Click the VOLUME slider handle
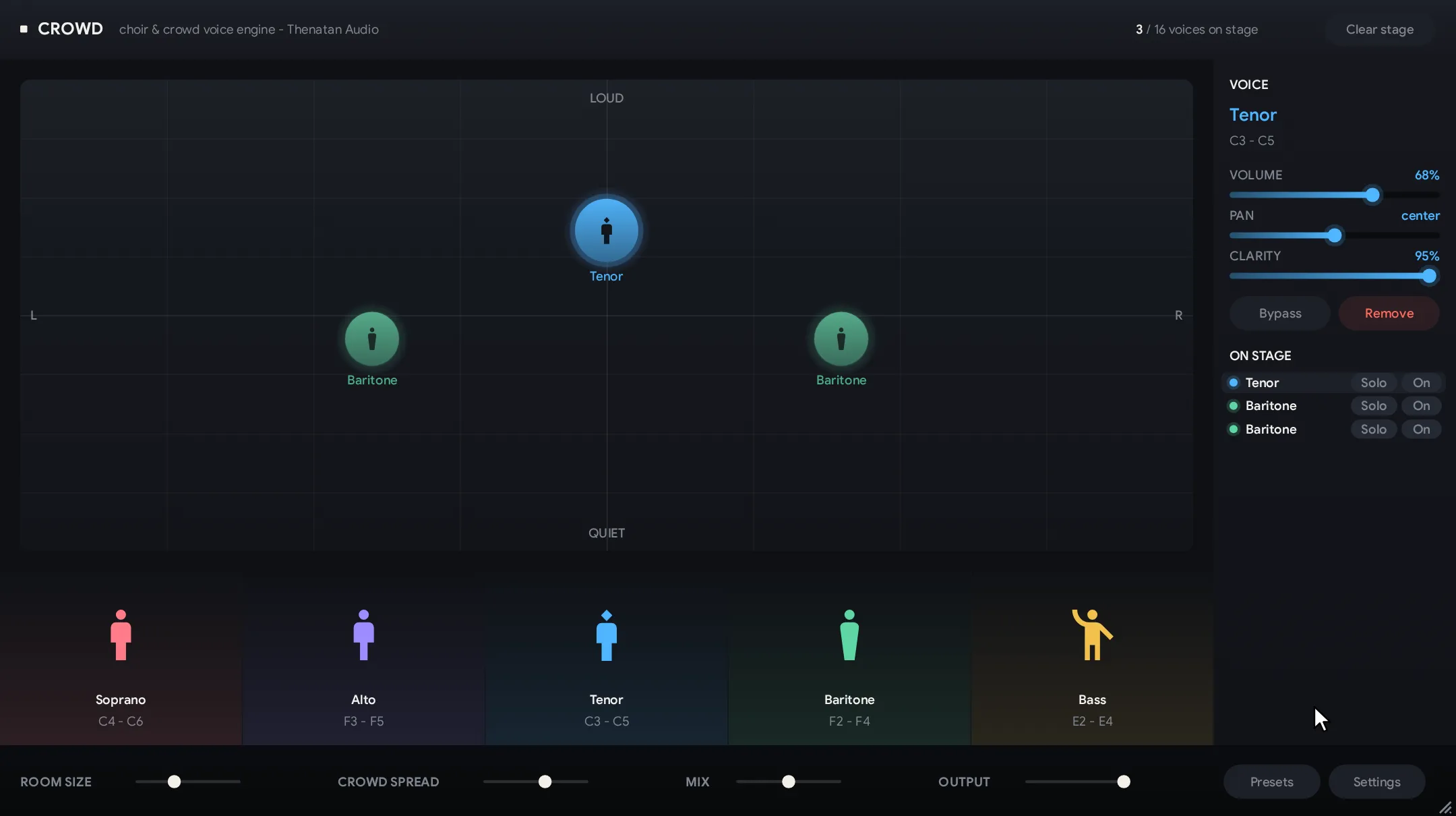 pos(1372,196)
